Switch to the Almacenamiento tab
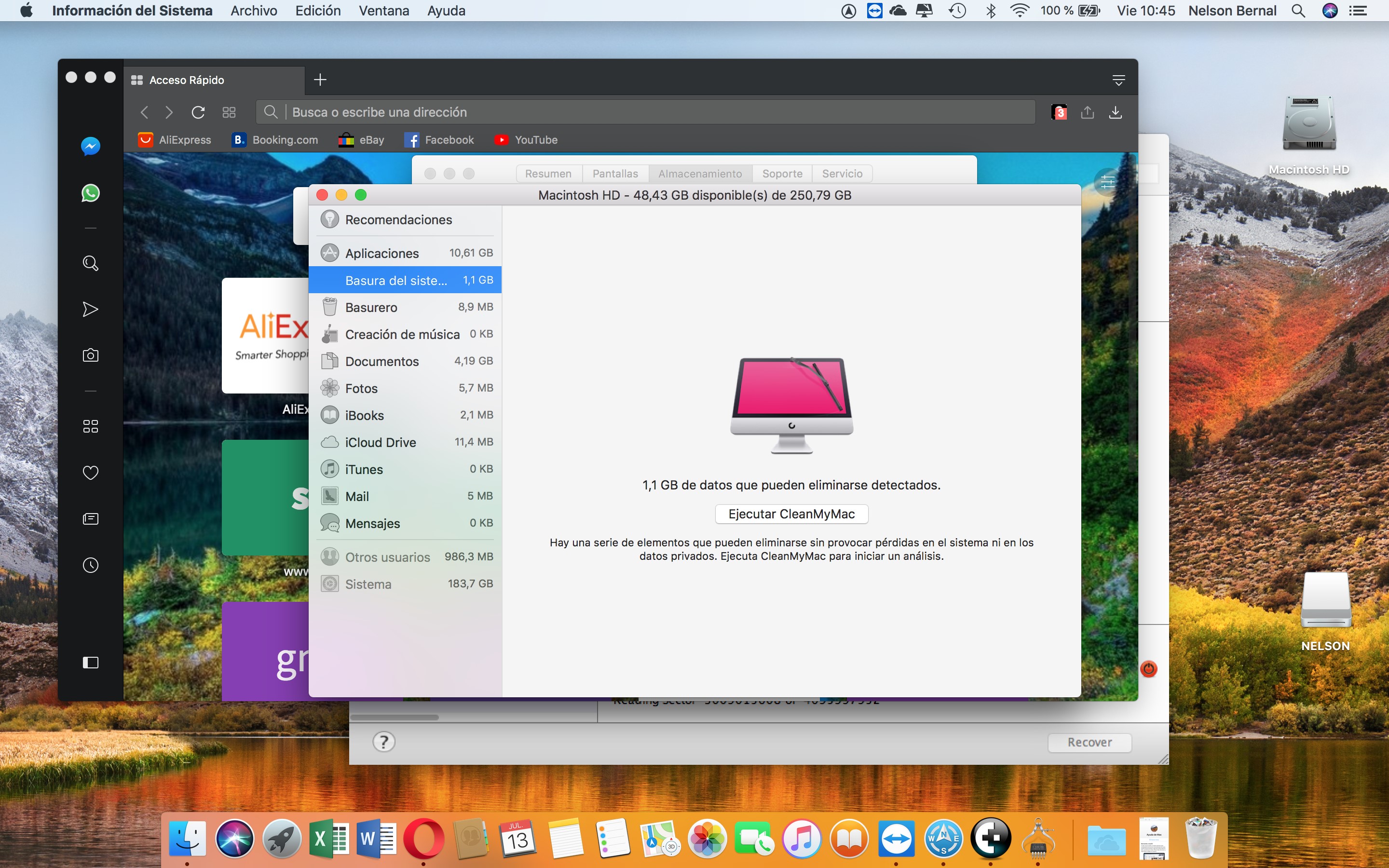This screenshot has width=1389, height=868. [700, 174]
